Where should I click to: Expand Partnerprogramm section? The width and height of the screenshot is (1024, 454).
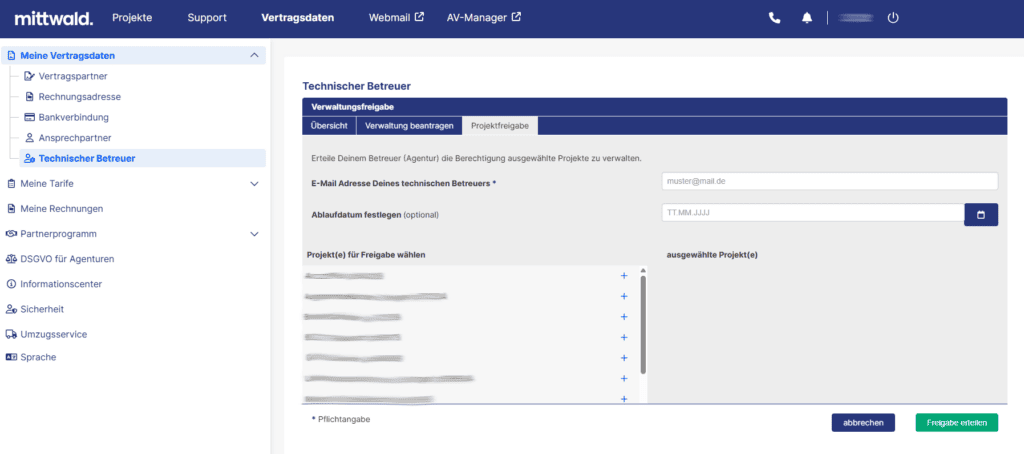coord(254,234)
